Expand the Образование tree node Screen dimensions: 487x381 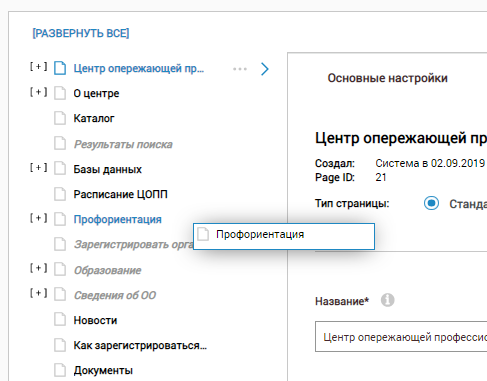[x=39, y=268]
